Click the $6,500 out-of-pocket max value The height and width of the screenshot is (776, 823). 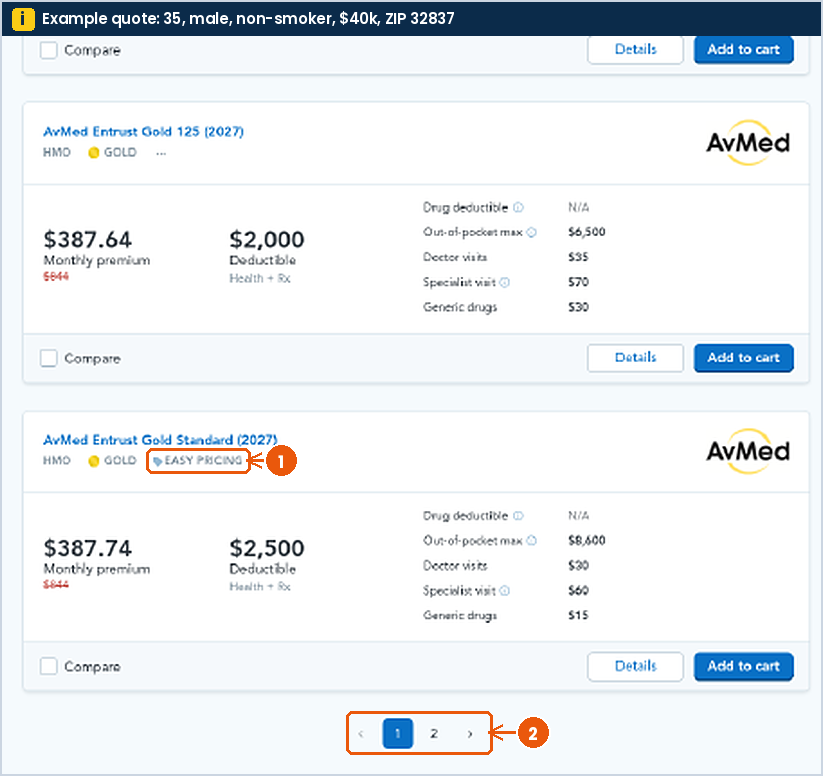[587, 232]
